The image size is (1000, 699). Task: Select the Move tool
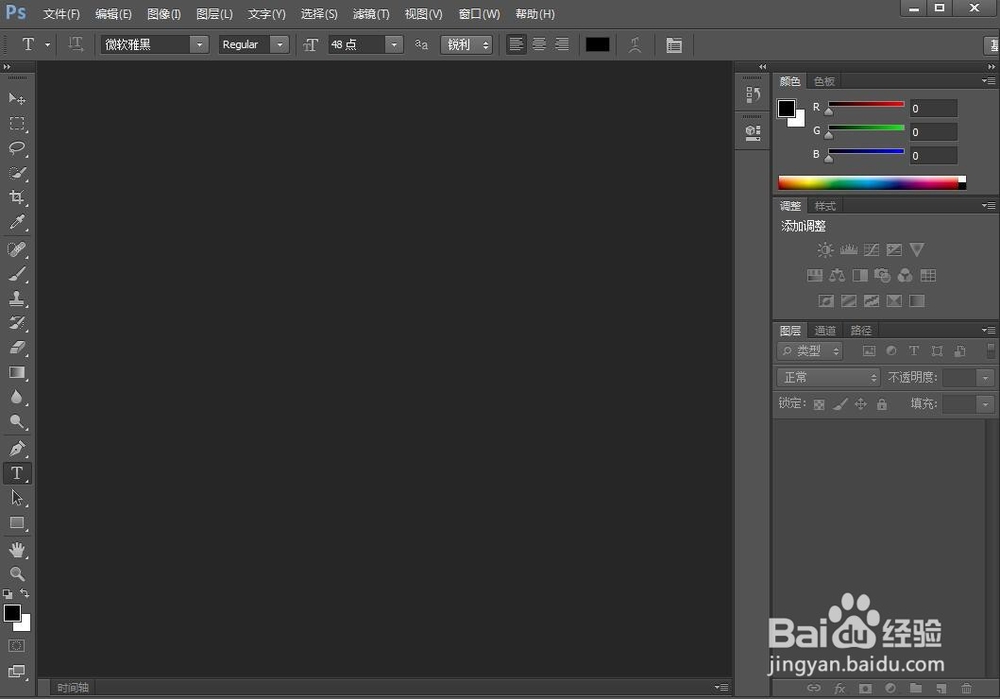17,98
